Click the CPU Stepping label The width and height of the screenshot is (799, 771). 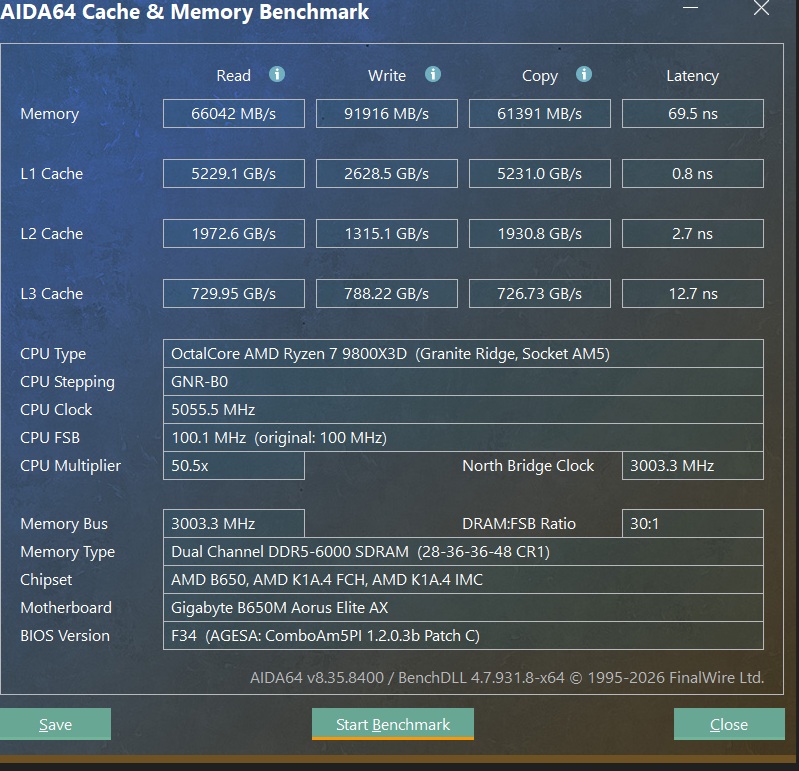point(67,382)
